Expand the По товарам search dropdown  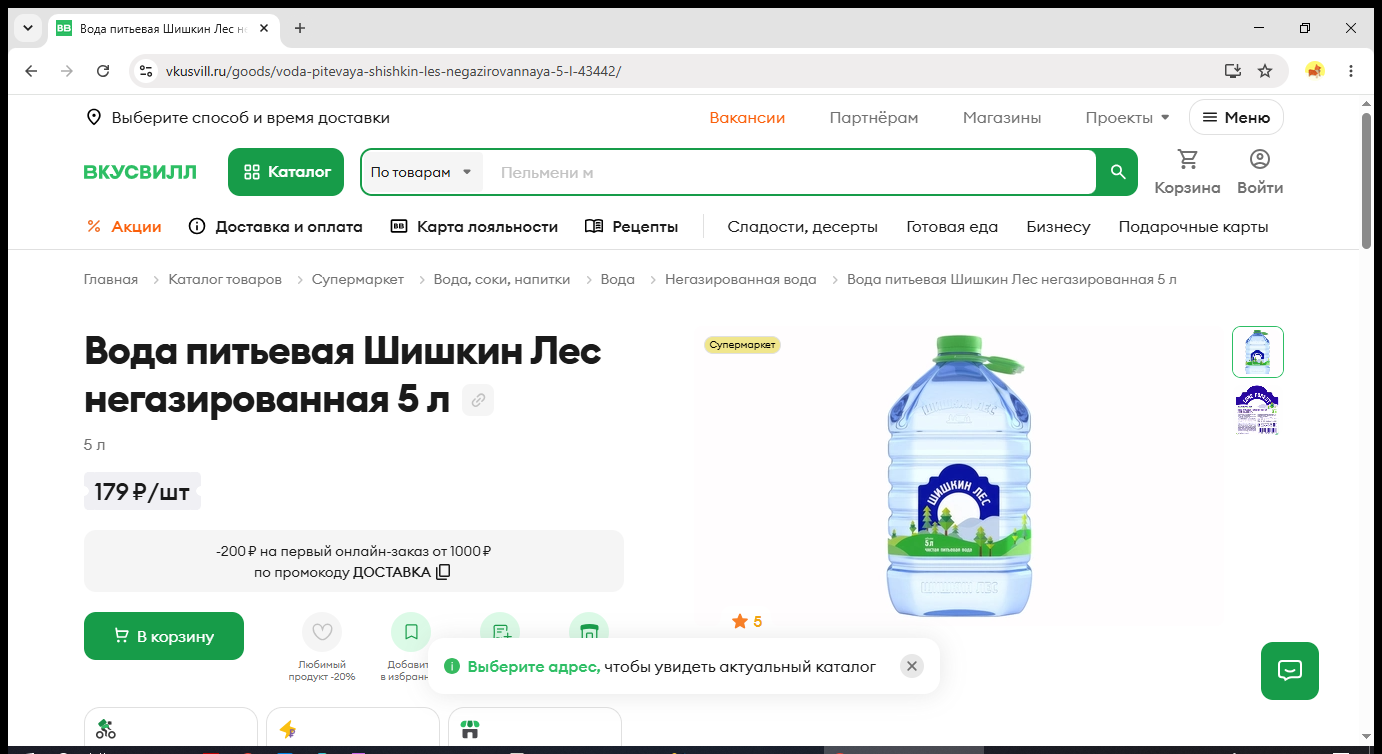tap(422, 172)
